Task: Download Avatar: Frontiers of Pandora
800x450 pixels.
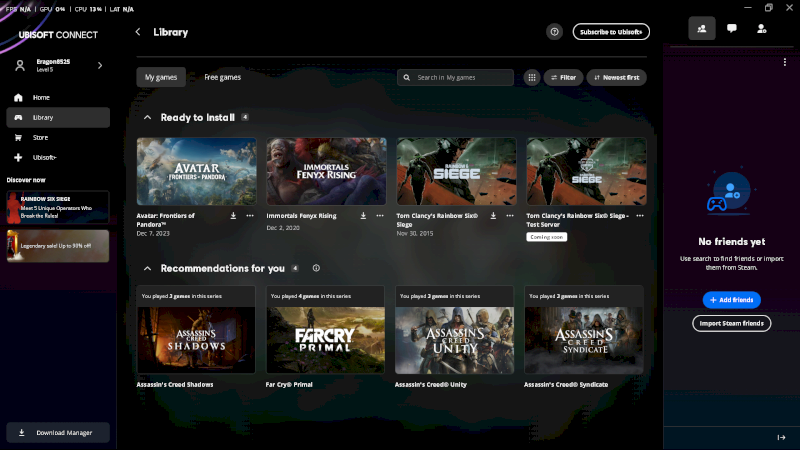Action: pyautogui.click(x=233, y=216)
